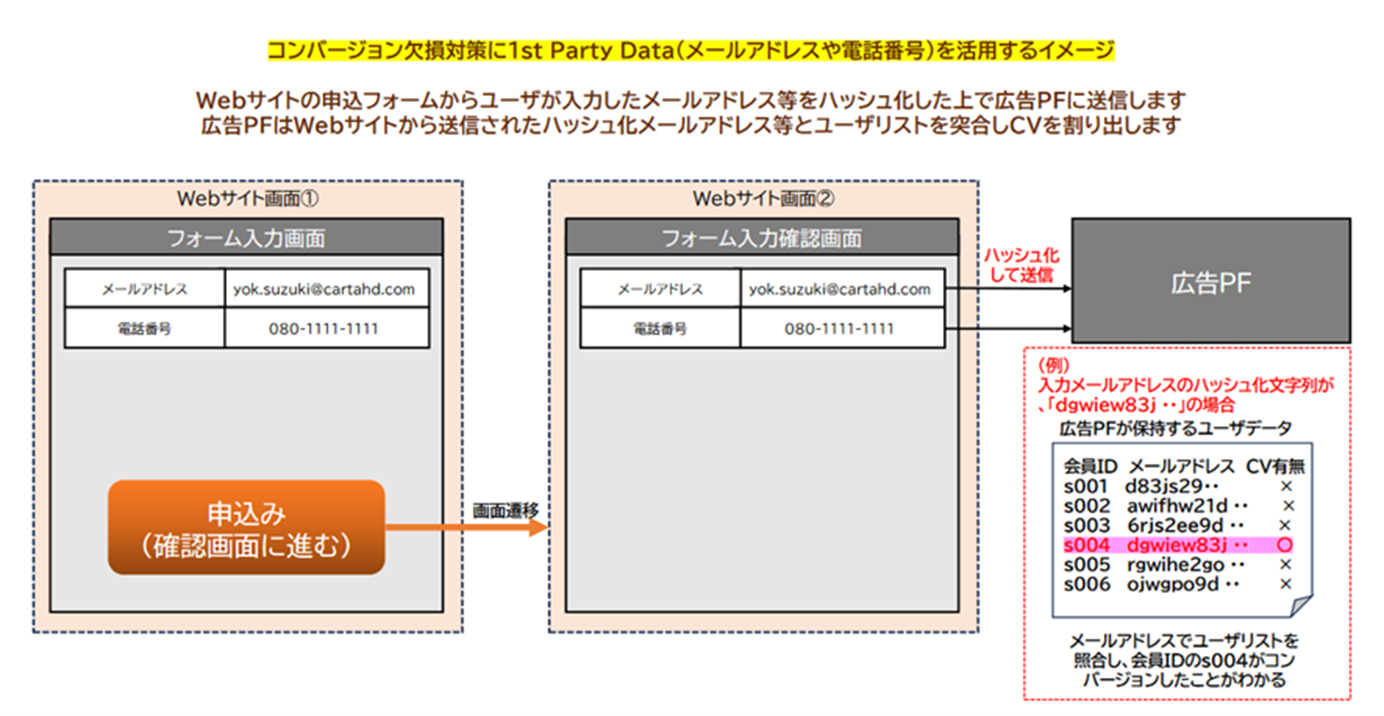Select the s006 row with ojwgpo9d
The height and width of the screenshot is (716, 1384).
(x=1177, y=584)
